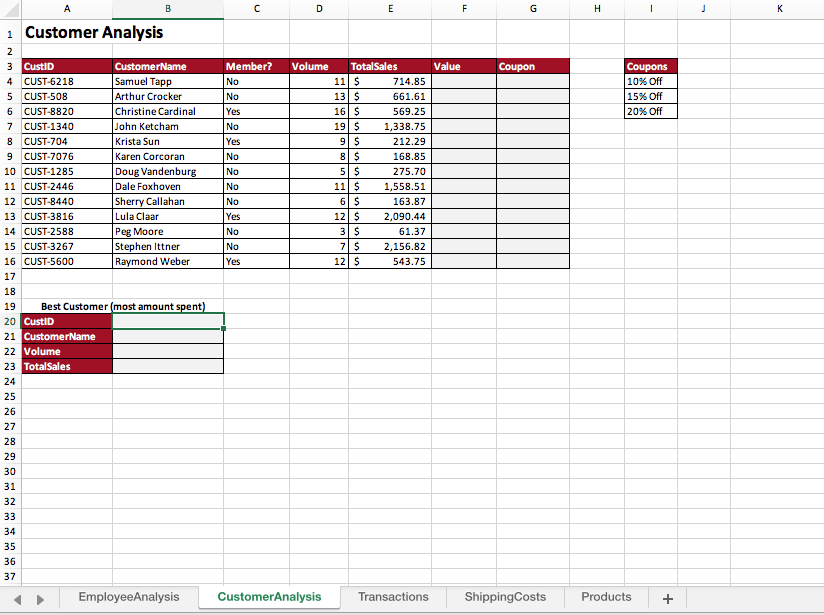
Task: Click Best Customer (most amount spent) label
Action: (x=123, y=306)
